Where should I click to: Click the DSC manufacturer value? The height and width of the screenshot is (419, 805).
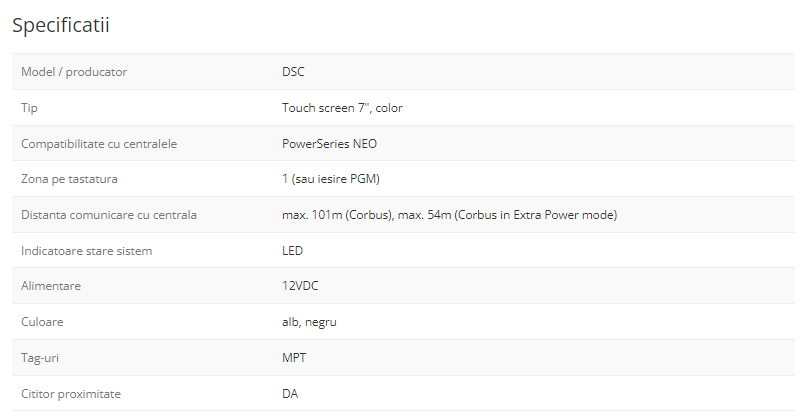pyautogui.click(x=293, y=72)
